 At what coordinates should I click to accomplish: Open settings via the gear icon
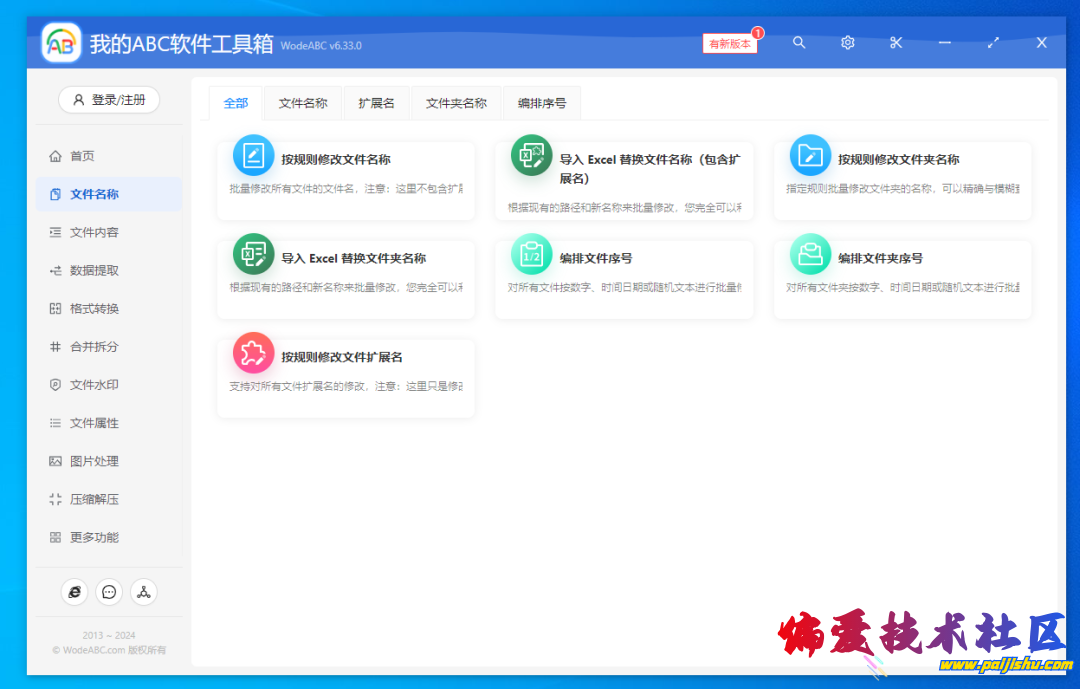click(x=848, y=43)
